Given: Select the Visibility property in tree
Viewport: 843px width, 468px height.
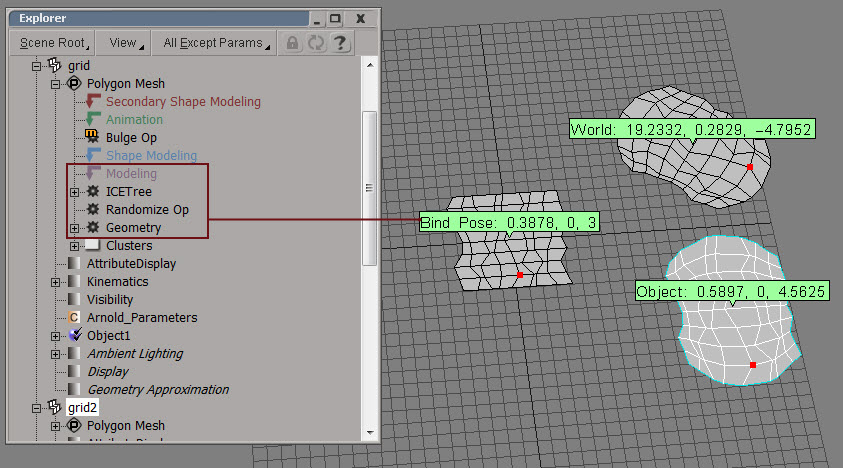Looking at the screenshot, I should pos(109,299).
